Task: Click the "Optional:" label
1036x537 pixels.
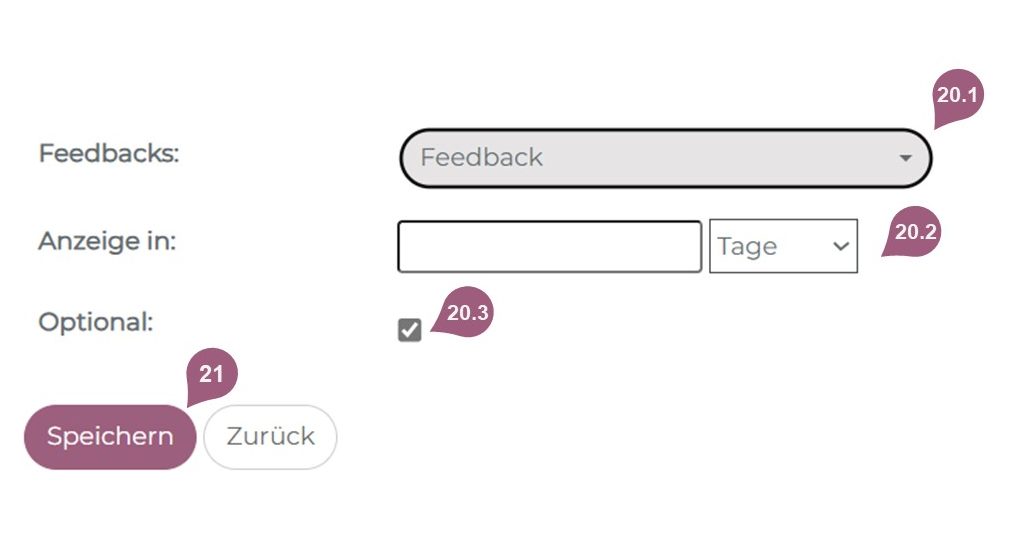Action: click(96, 322)
